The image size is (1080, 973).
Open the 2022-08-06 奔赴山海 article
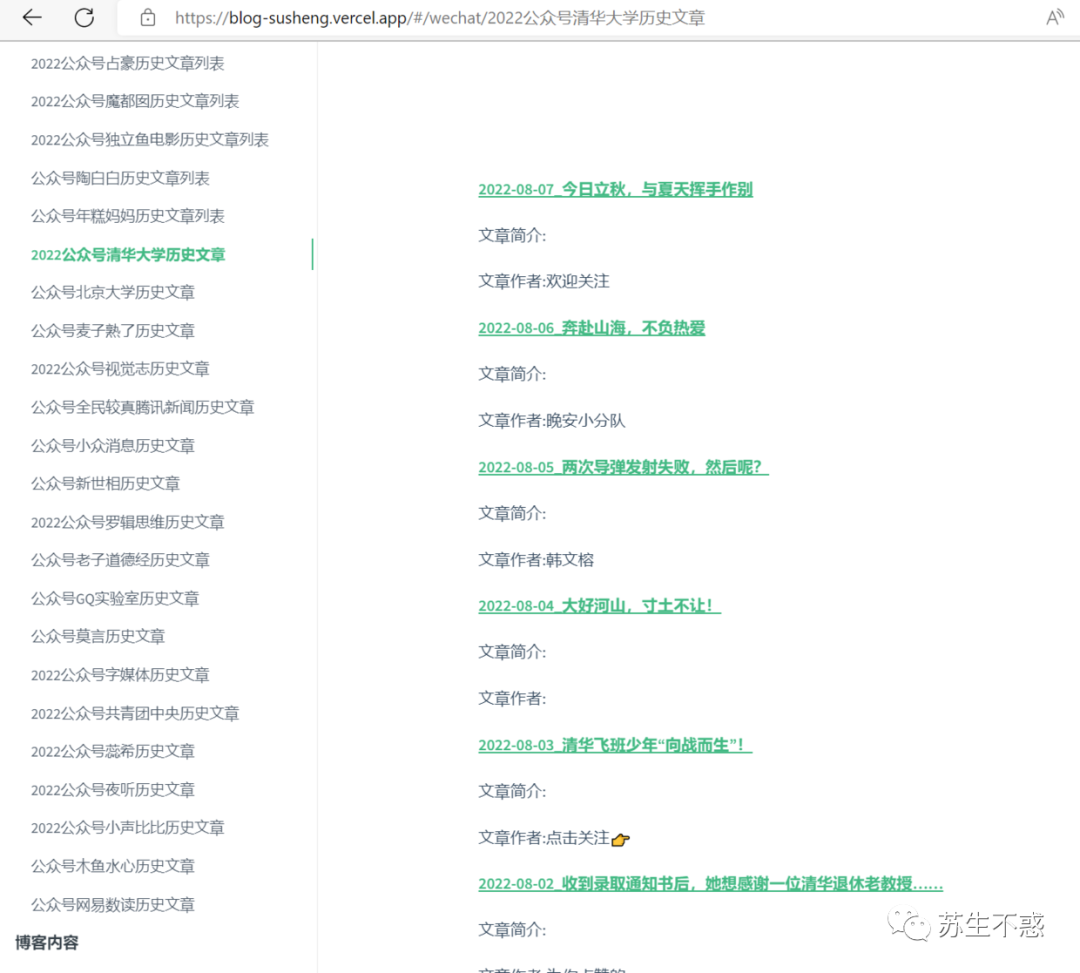click(x=591, y=327)
